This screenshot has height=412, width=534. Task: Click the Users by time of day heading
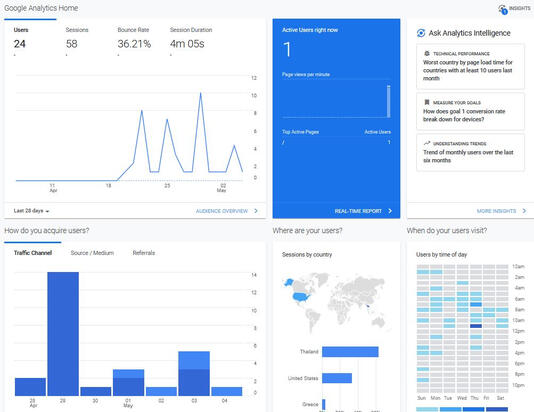click(x=441, y=255)
